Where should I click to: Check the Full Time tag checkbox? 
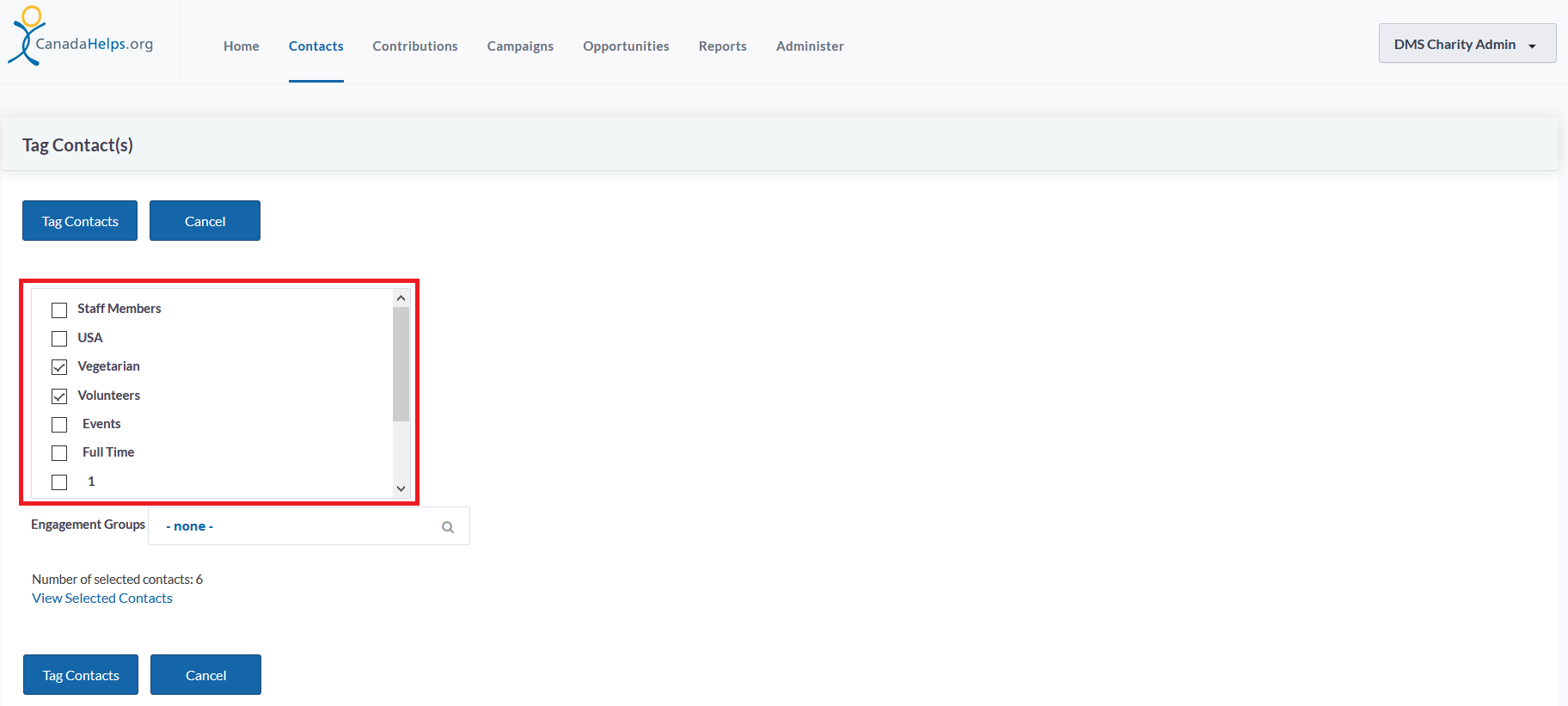click(x=59, y=453)
